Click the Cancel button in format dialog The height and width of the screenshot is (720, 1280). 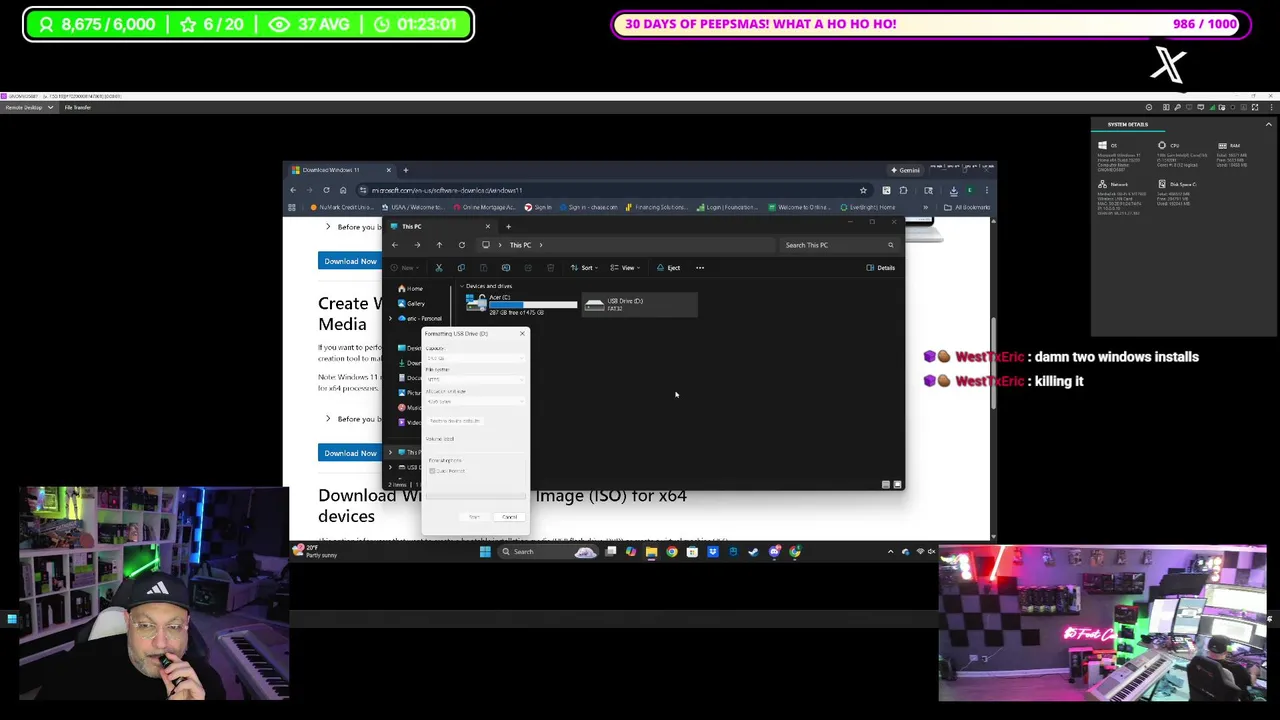click(510, 517)
